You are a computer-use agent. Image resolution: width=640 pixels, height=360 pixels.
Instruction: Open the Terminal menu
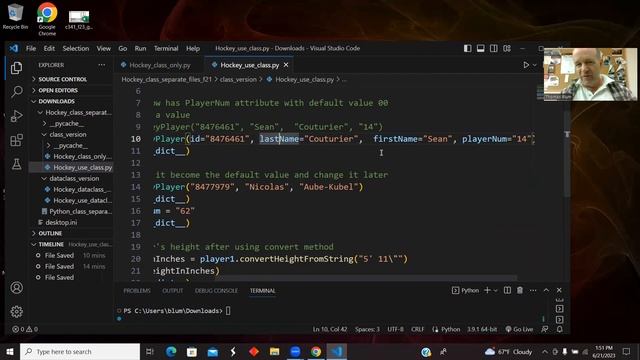(x=166, y=48)
